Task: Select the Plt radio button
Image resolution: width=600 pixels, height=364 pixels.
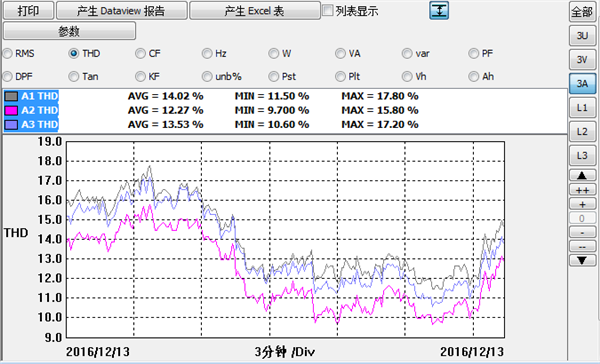Action: coord(340,77)
